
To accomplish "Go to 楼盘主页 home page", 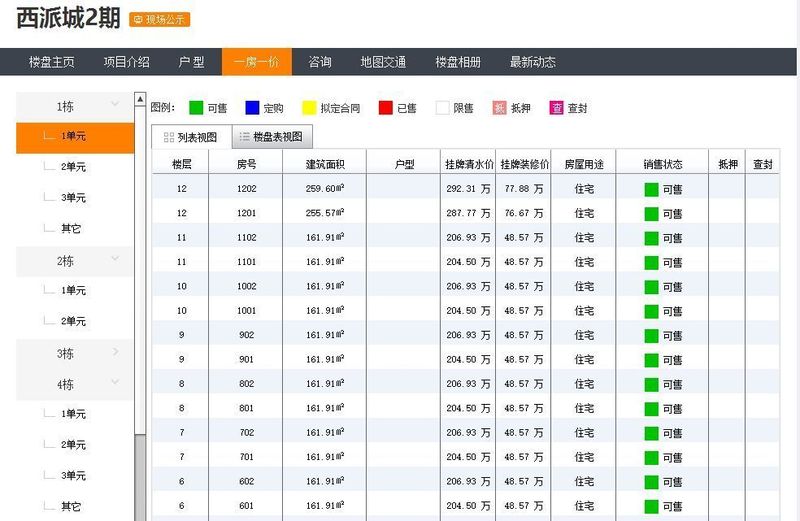I will coord(52,62).
